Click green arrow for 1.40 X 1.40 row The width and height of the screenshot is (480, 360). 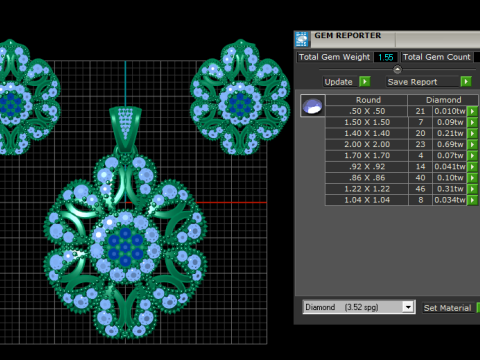click(472, 133)
